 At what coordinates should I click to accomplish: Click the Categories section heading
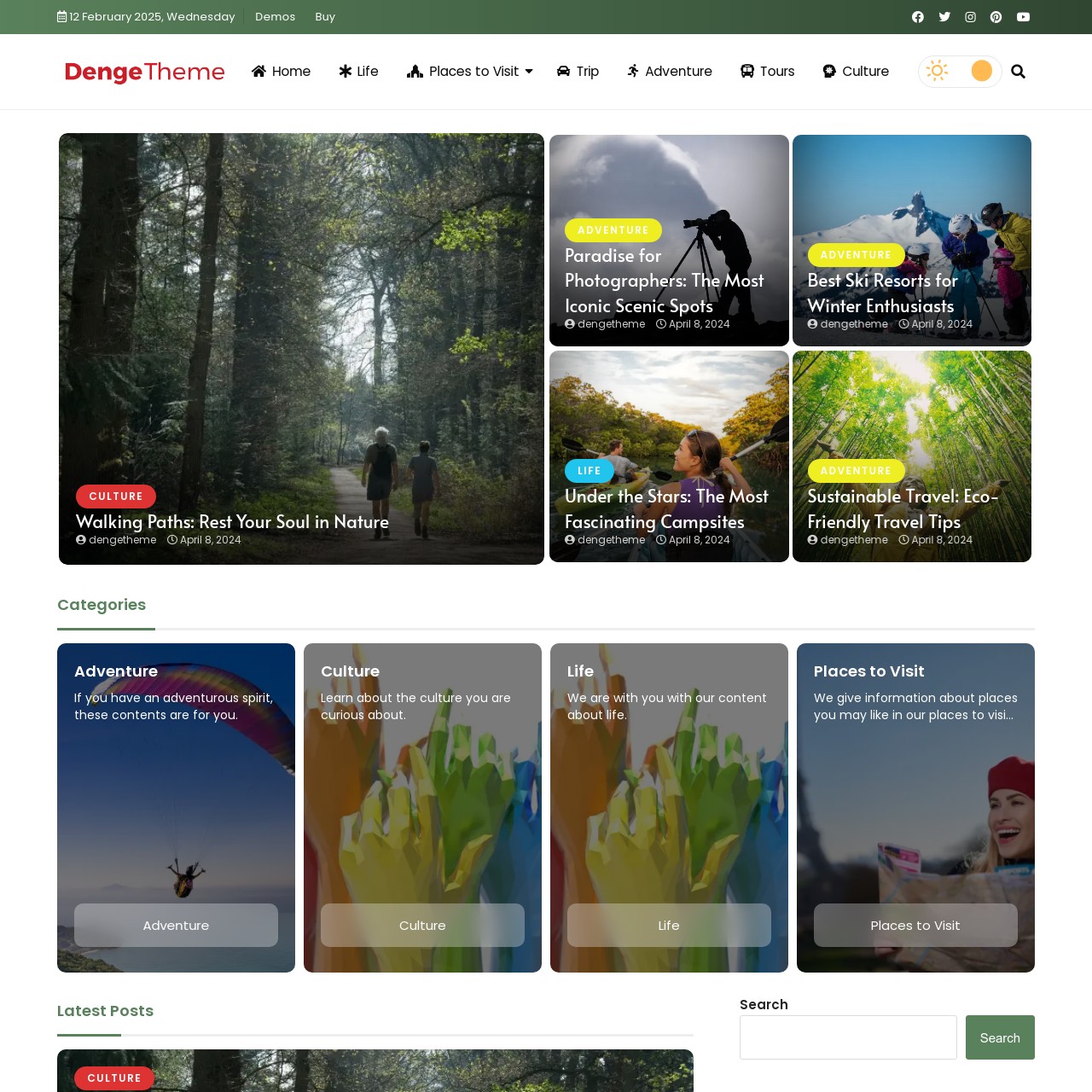pos(102,605)
